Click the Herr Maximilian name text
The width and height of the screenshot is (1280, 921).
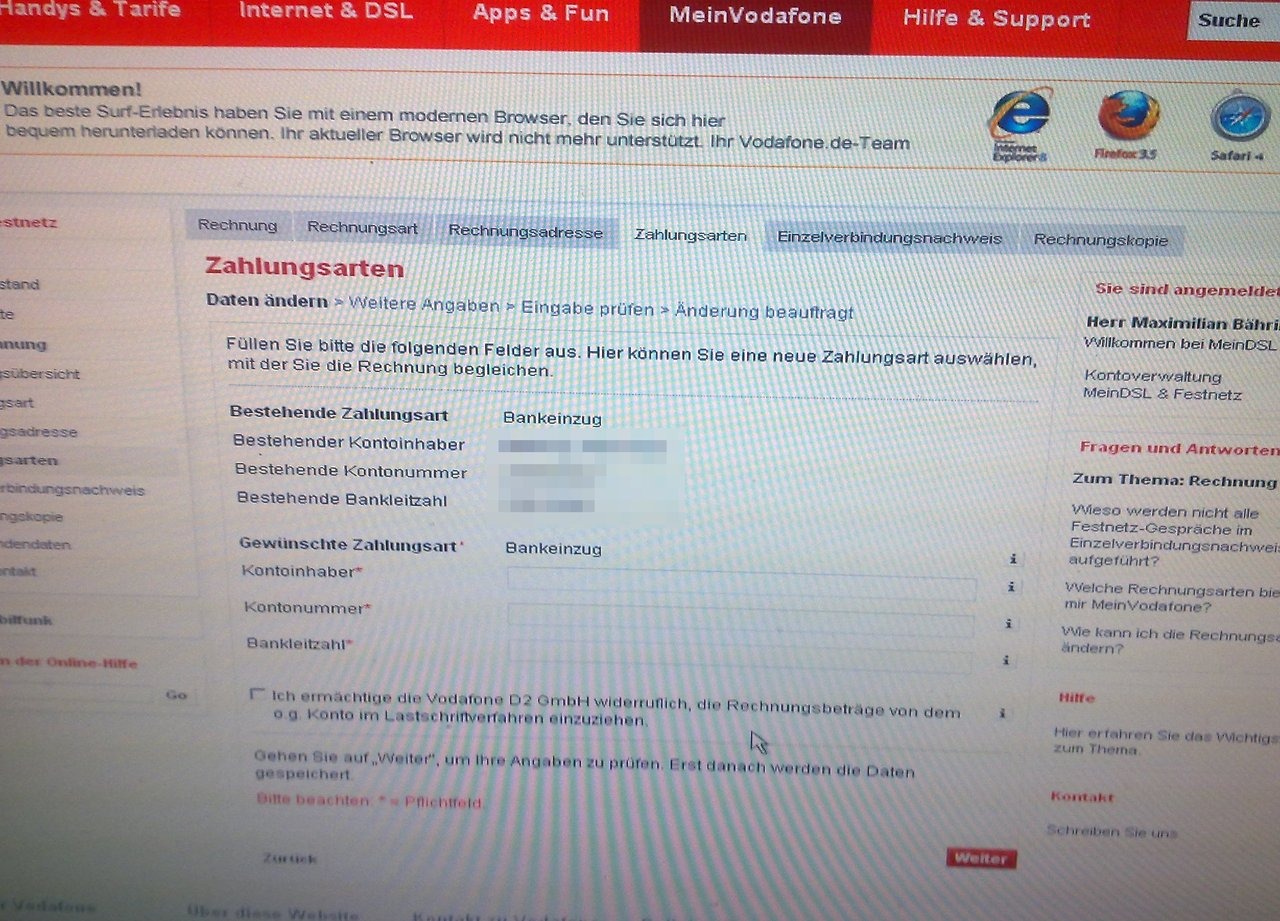1182,323
